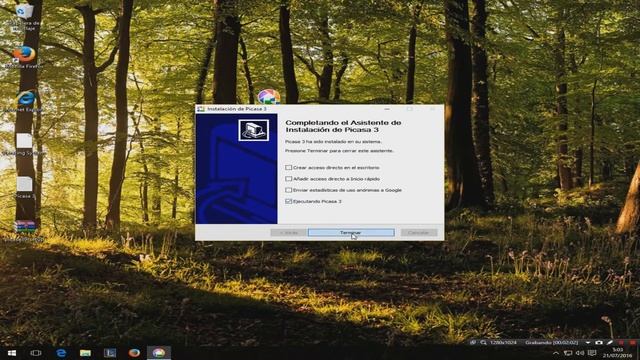Click the installer box image in the blue panel
640x360 pixels.
click(x=253, y=130)
